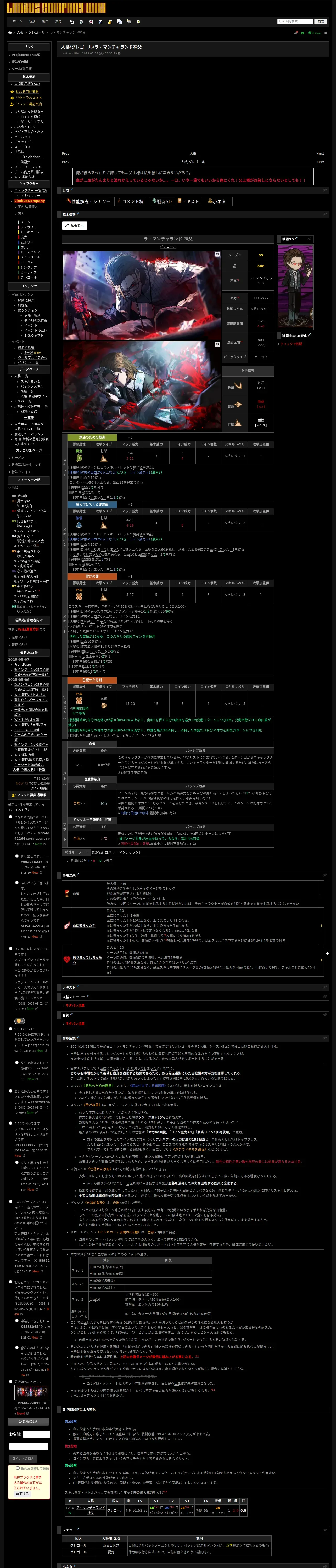Select the radio for リカルドに詰まっていた者 comment

[x=11, y=948]
